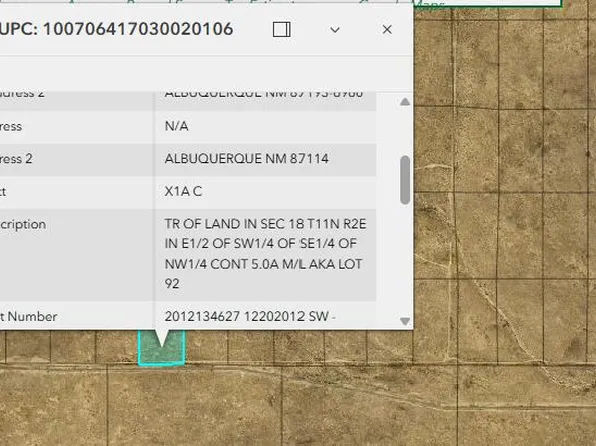Collapse the popup with the chevron

(x=334, y=30)
